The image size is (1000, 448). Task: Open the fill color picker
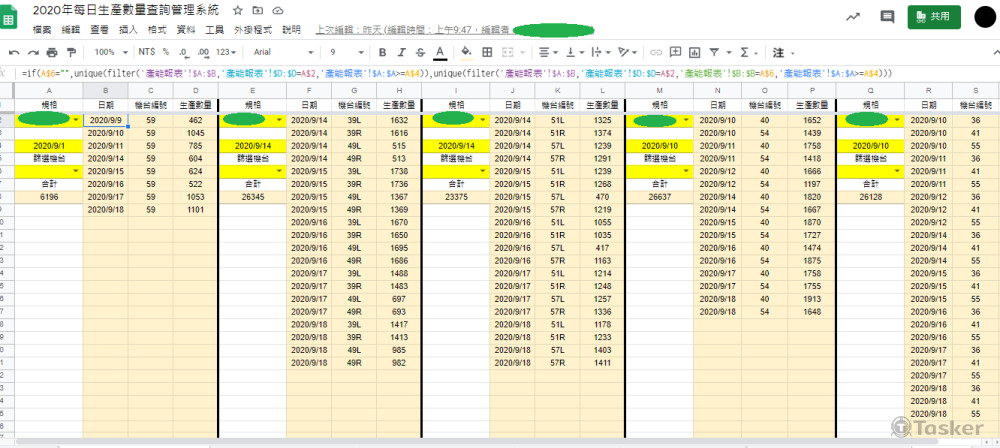[x=467, y=51]
